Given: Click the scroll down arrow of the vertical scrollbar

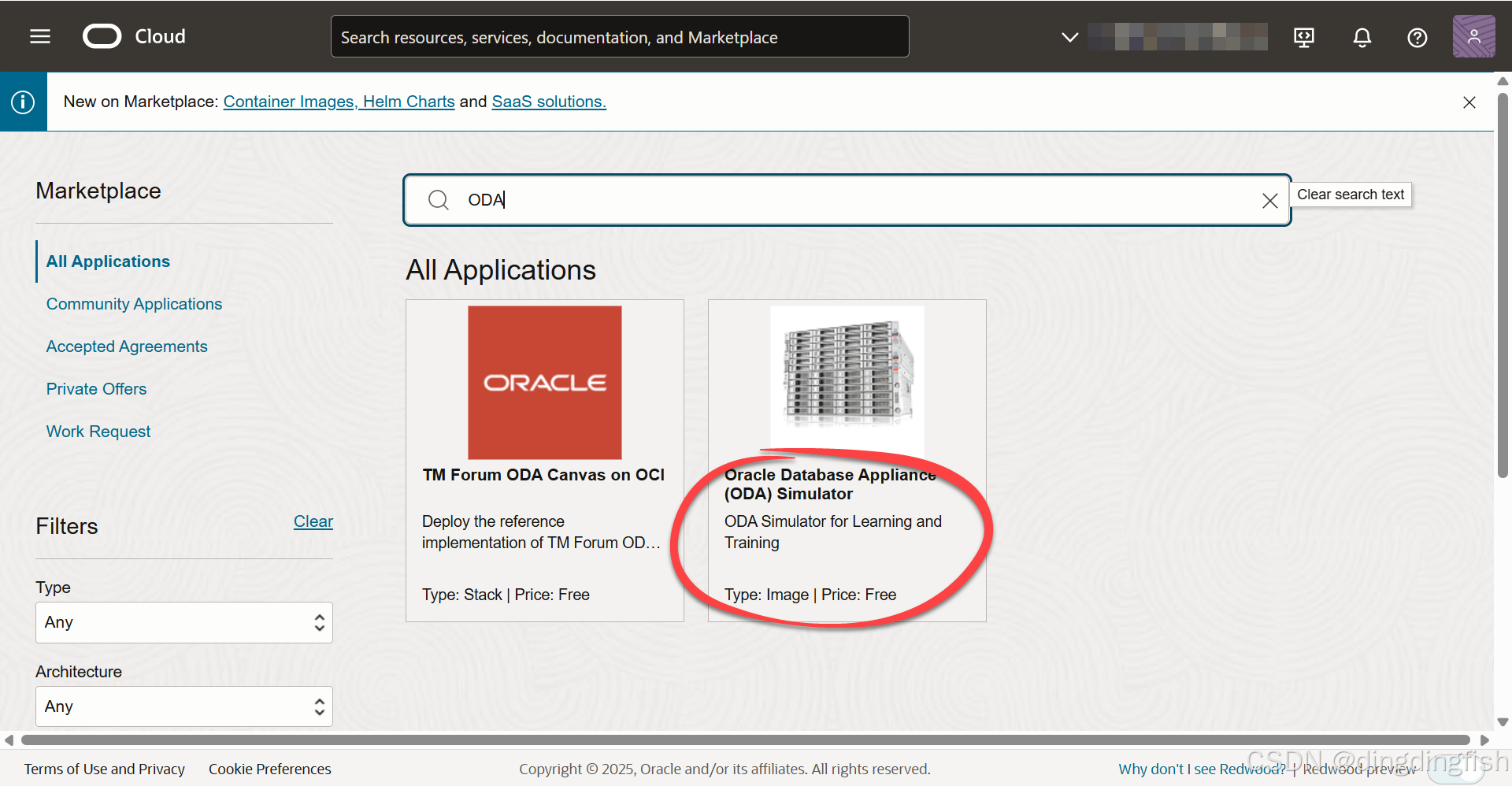Looking at the screenshot, I should click(1503, 722).
